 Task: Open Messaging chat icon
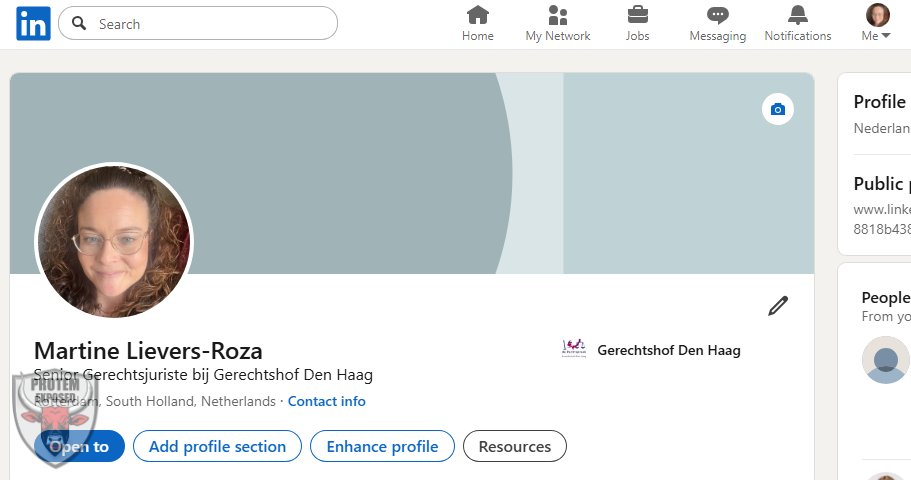[717, 15]
